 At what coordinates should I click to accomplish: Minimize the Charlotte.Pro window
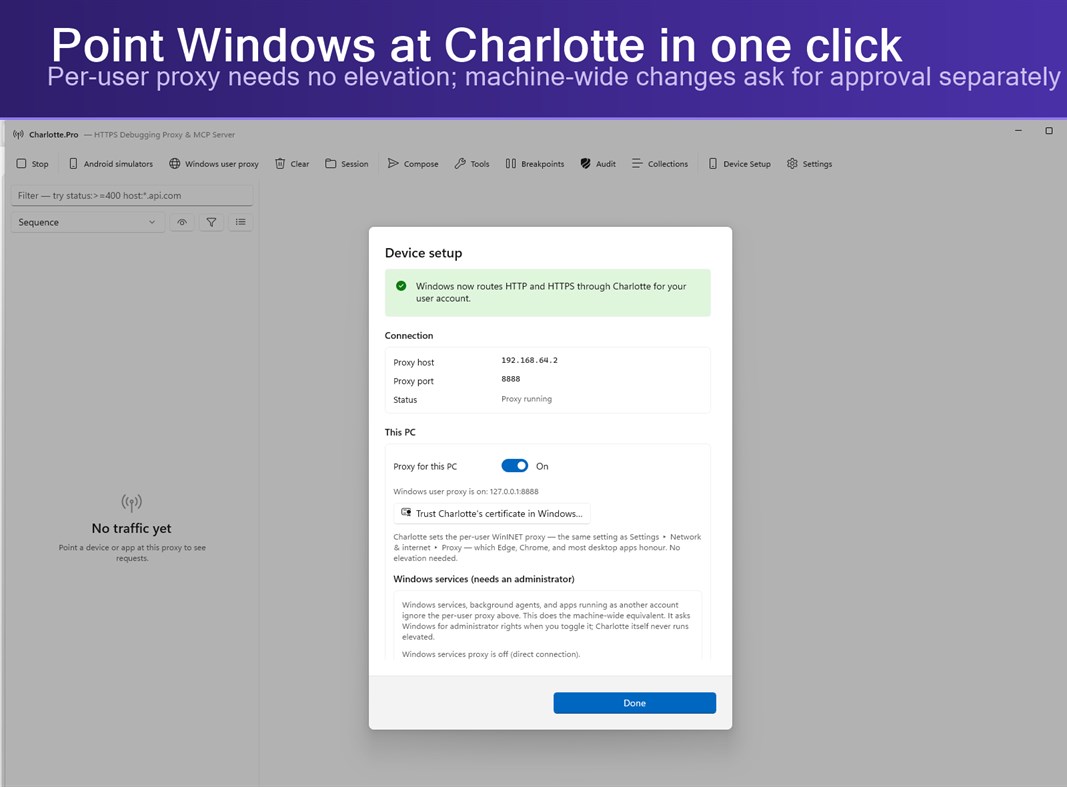point(1018,131)
